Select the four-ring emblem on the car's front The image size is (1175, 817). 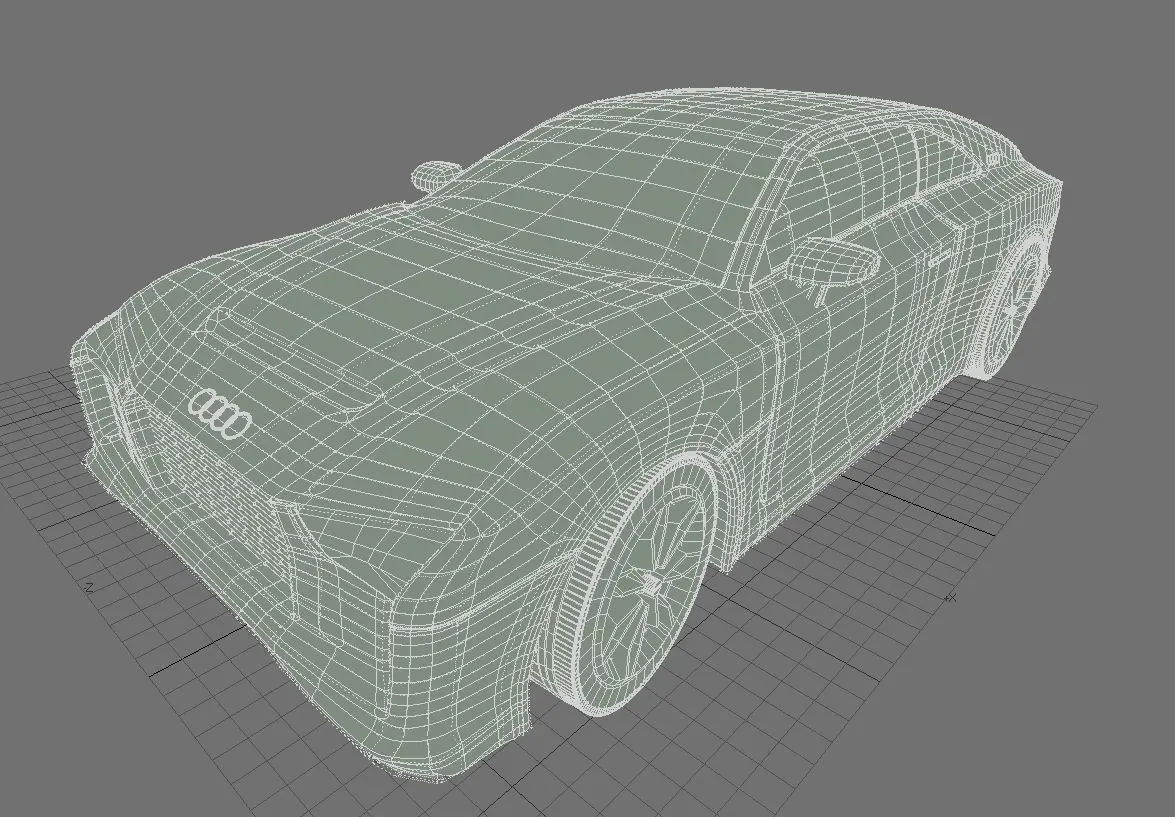click(x=220, y=415)
